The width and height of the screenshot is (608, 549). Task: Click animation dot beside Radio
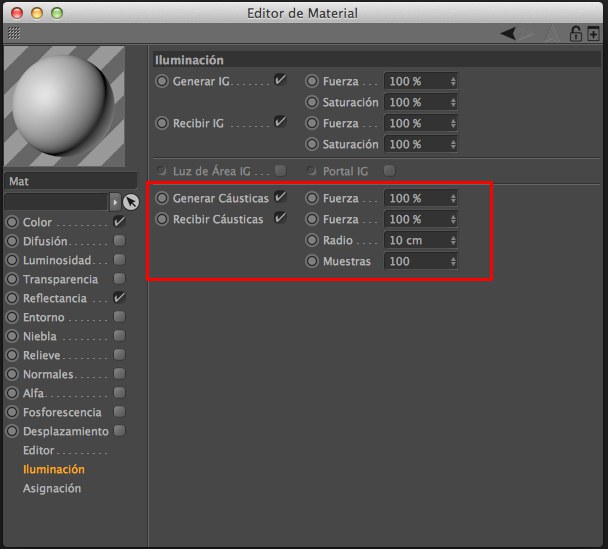[312, 240]
